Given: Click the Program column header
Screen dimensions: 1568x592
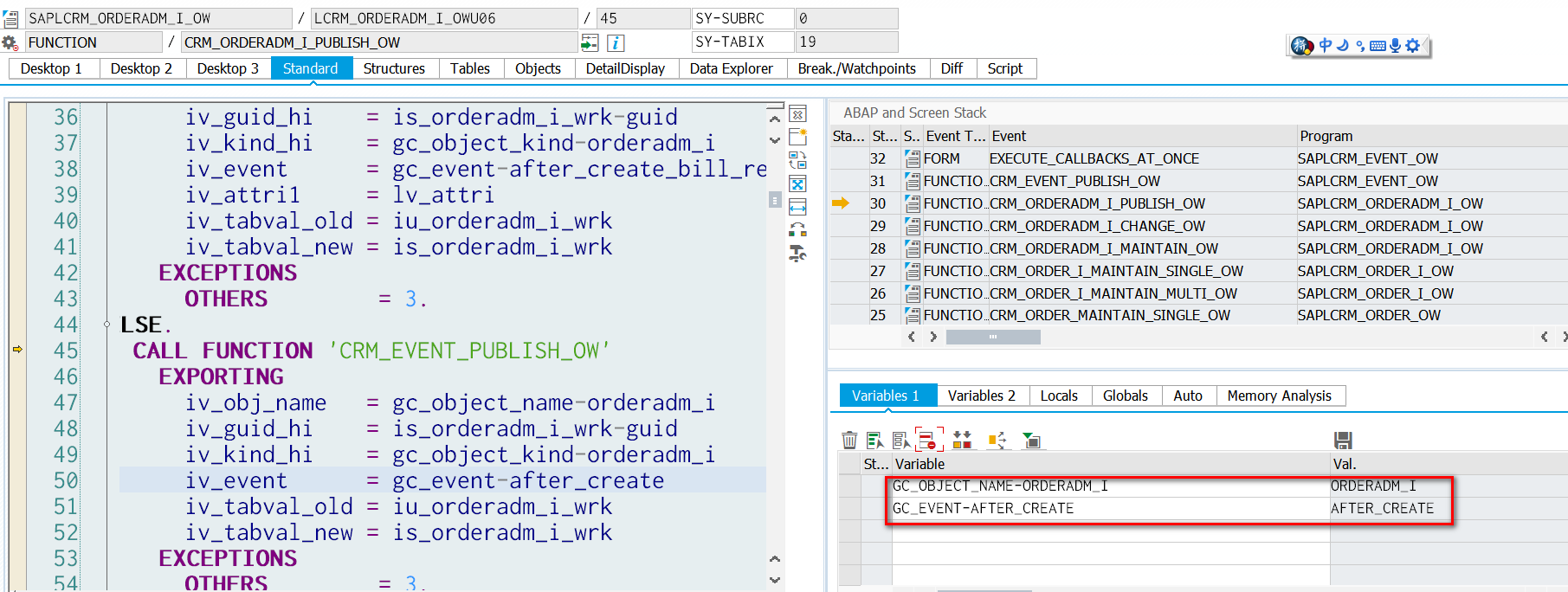Looking at the screenshot, I should [1432, 136].
